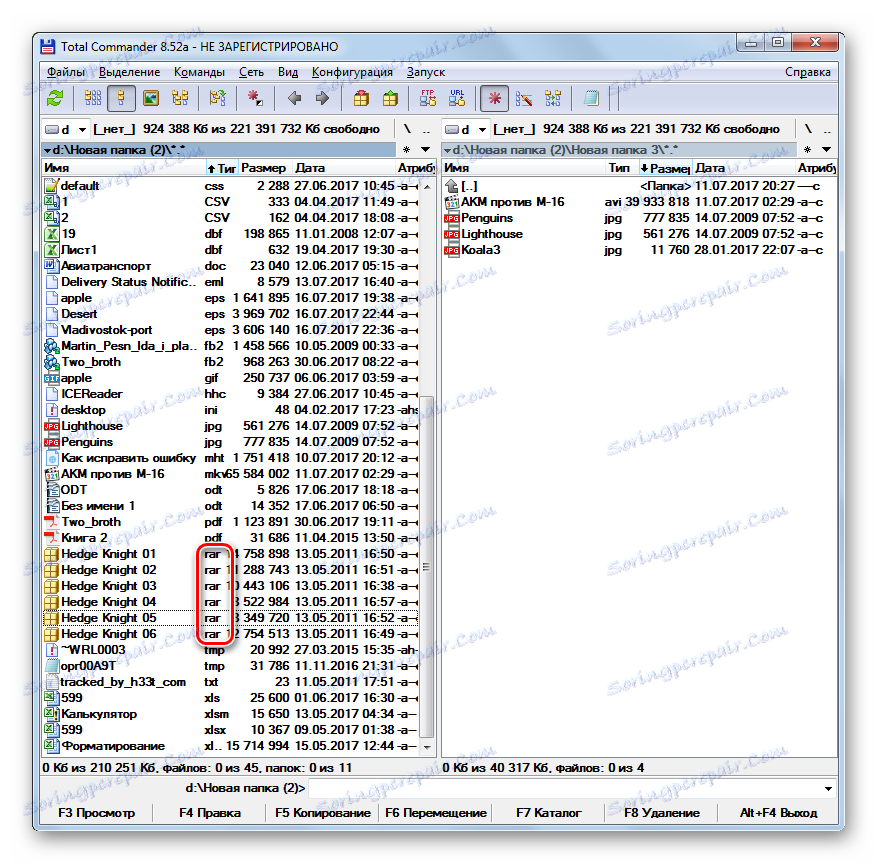Open FTP connection via FTP icon
Image resolution: width=878 pixels, height=864 pixels.
(x=428, y=99)
